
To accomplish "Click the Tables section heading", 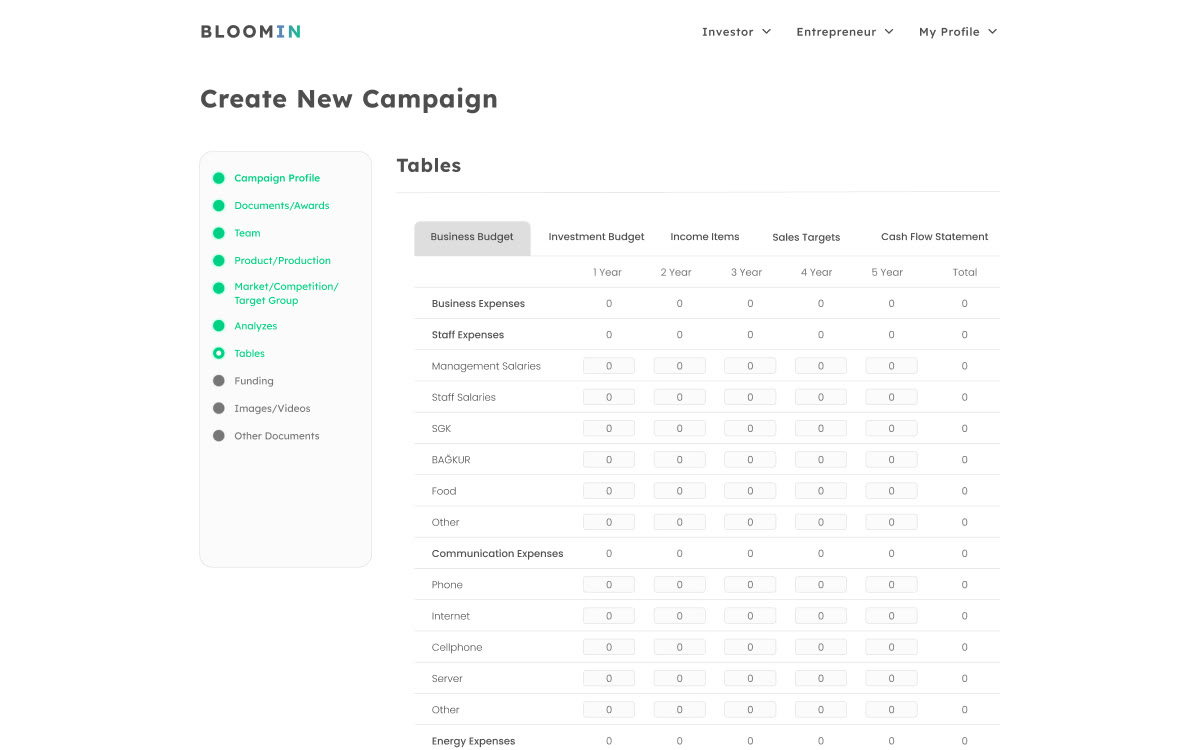I will coord(429,166).
